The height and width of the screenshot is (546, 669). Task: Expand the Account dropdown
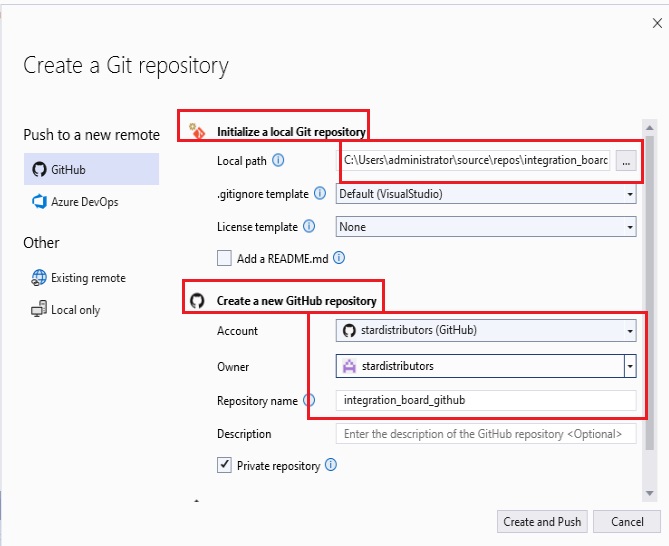point(486,331)
